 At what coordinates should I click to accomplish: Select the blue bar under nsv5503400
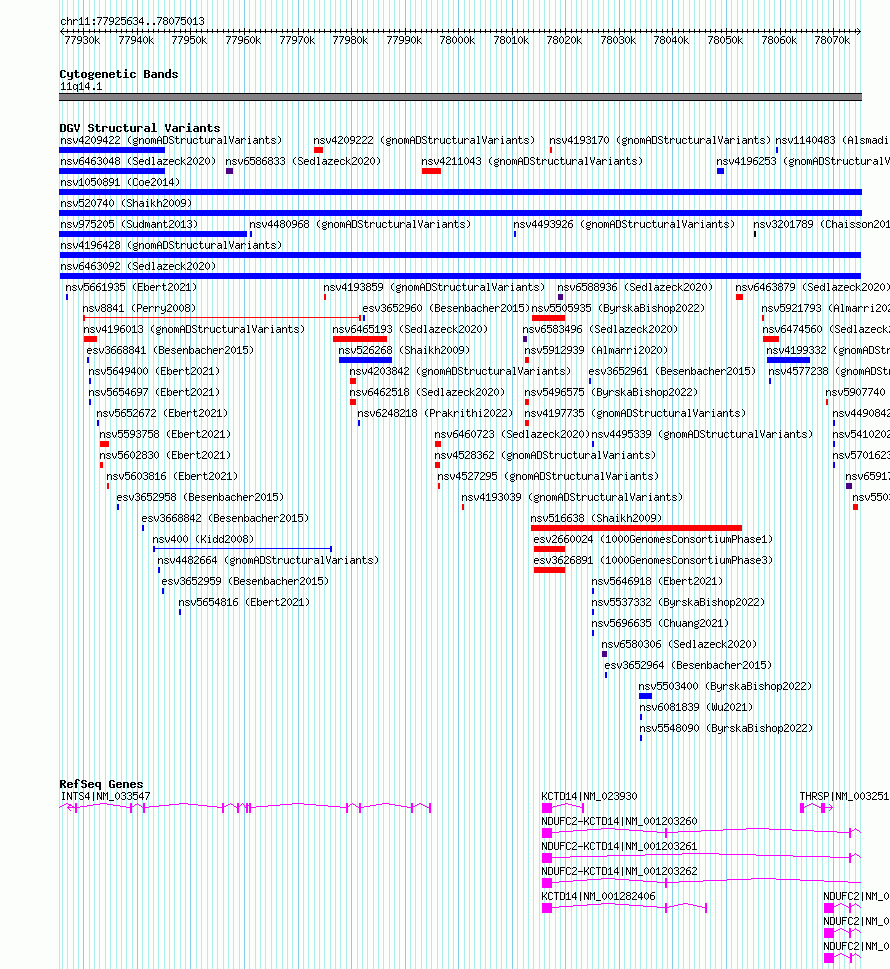pos(645,696)
